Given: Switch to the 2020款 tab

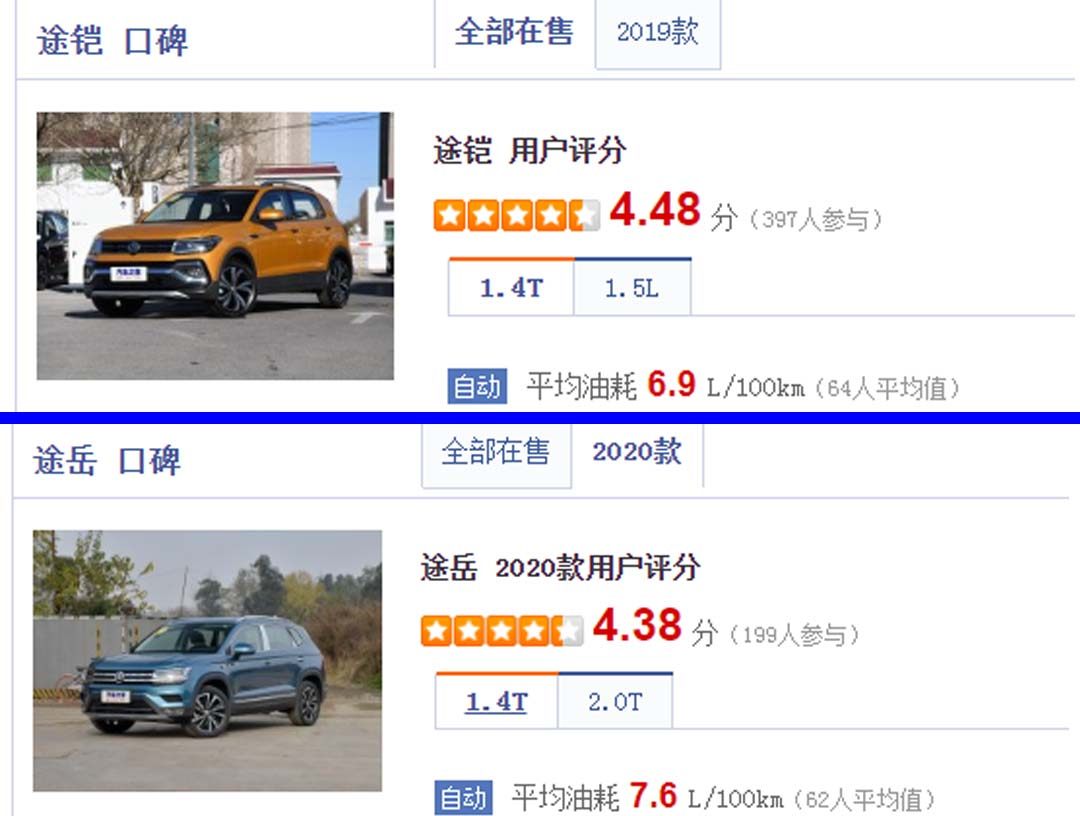Looking at the screenshot, I should coord(637,452).
